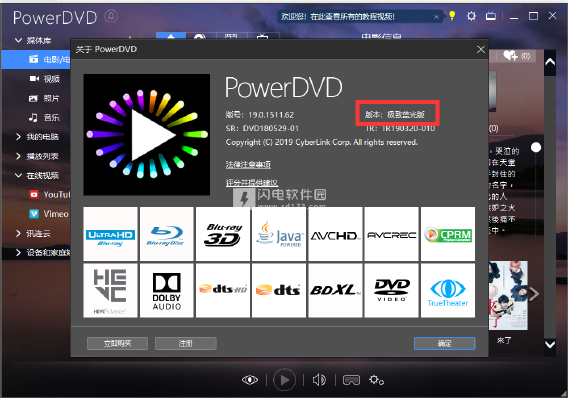Image resolution: width=568 pixels, height=398 pixels.
Task: Enter VR mode with headset icon
Action: point(351,380)
